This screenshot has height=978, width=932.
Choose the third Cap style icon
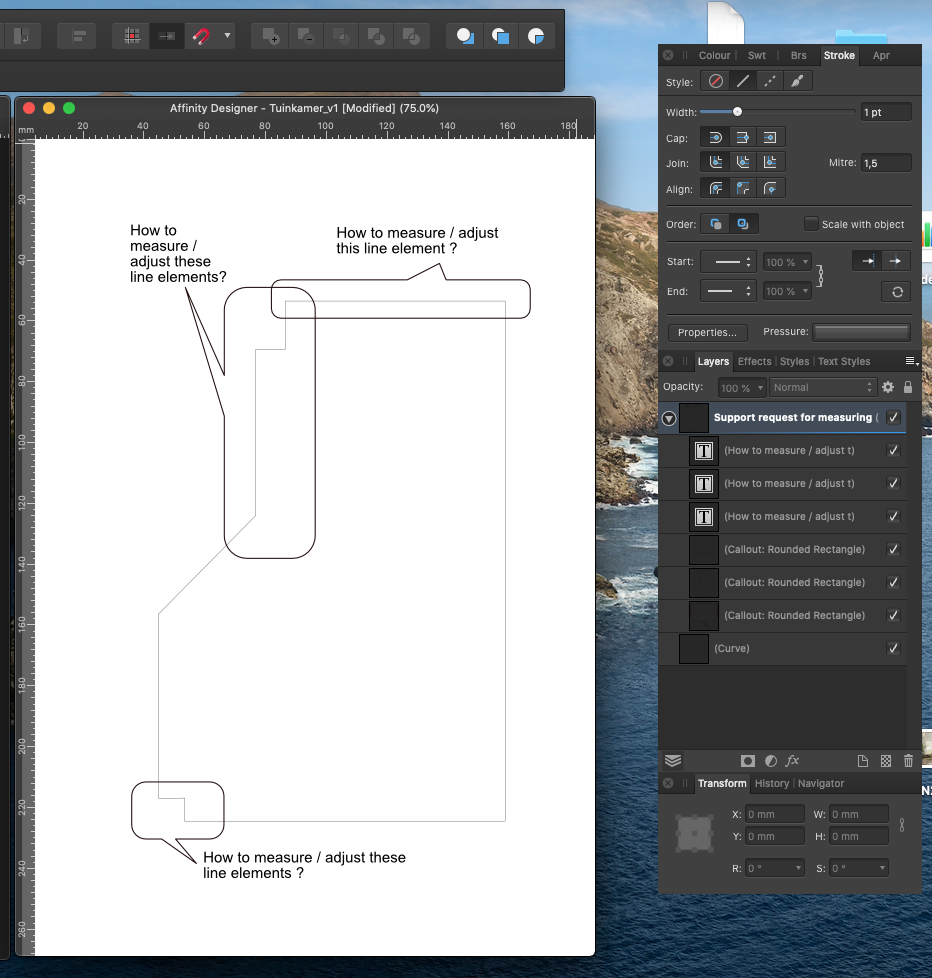[x=770, y=137]
